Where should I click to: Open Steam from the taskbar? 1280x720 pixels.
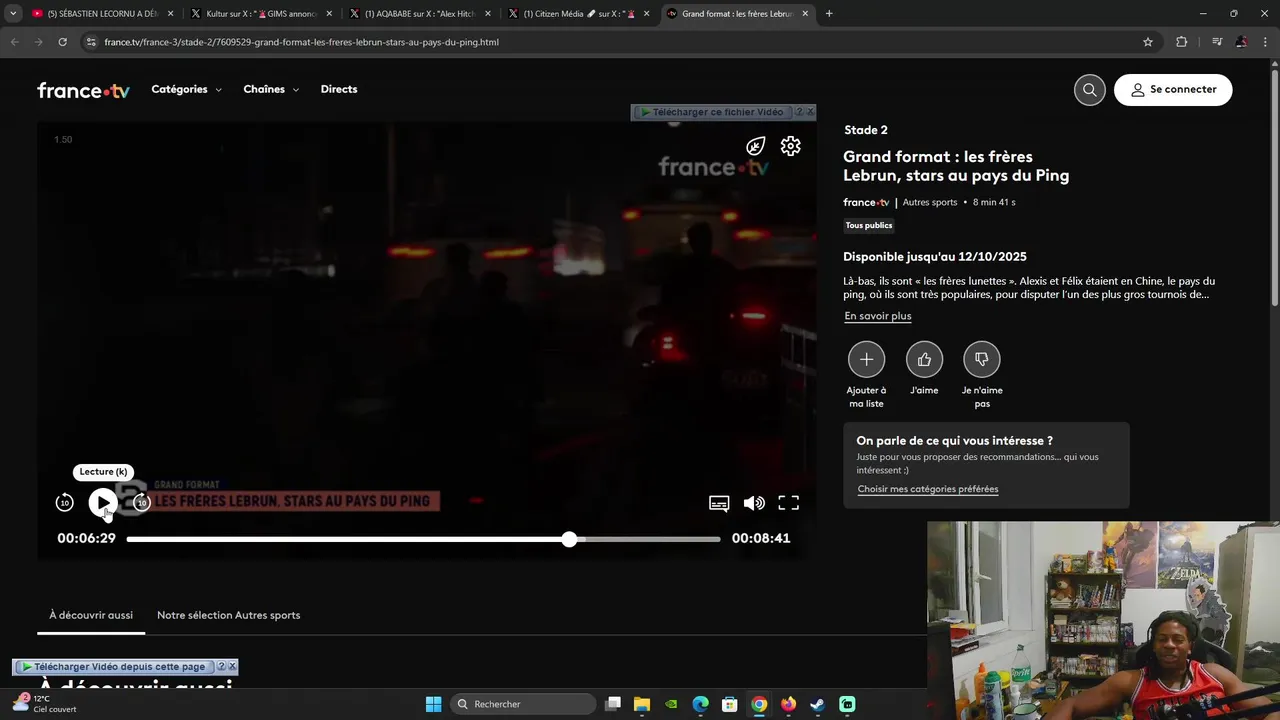click(817, 704)
